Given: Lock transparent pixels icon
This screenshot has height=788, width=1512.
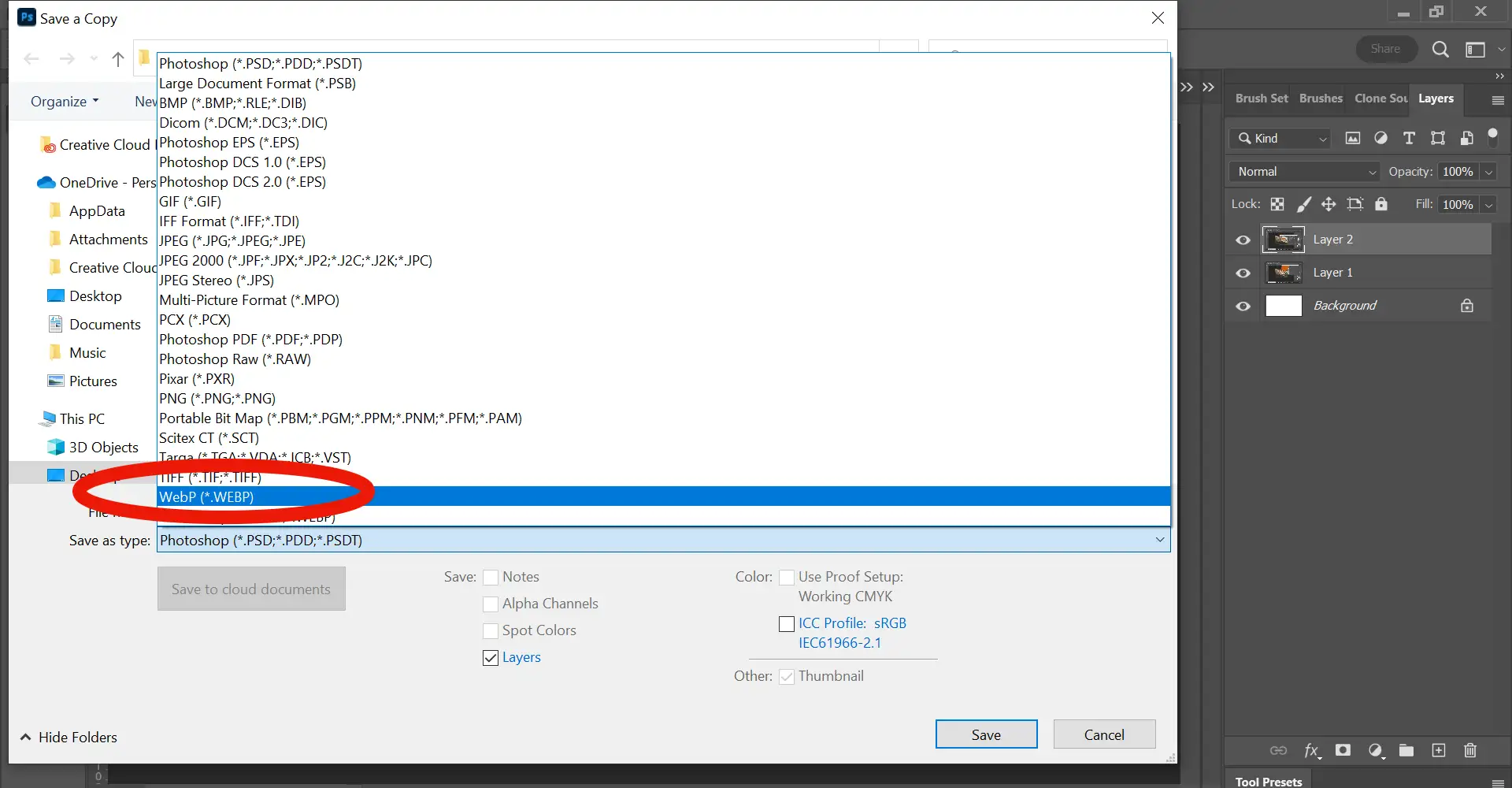Looking at the screenshot, I should (x=1277, y=204).
